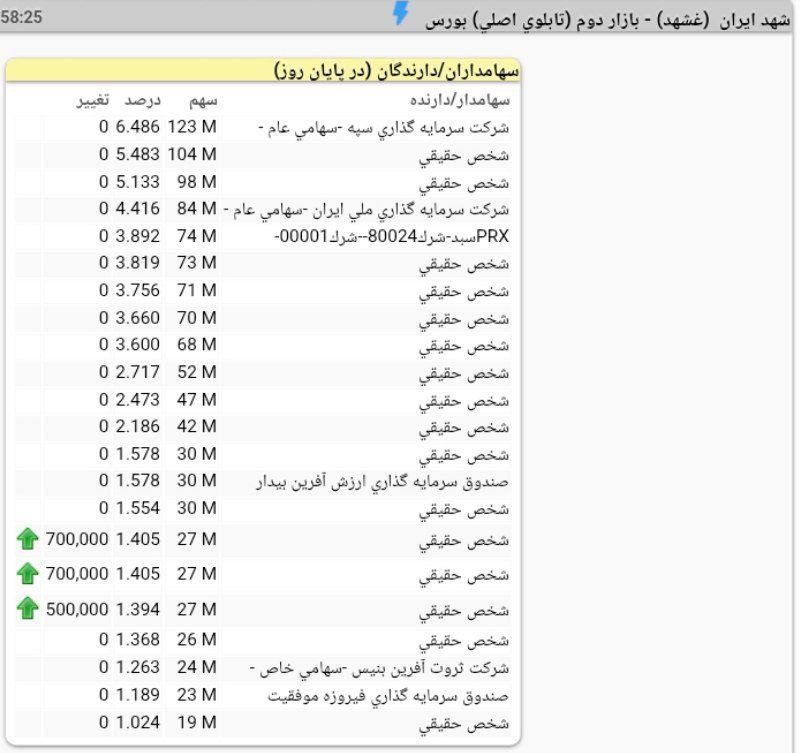Open شرکت سرمایه گذاری ملي ايران shareholder
The image size is (800, 753).
(x=368, y=209)
